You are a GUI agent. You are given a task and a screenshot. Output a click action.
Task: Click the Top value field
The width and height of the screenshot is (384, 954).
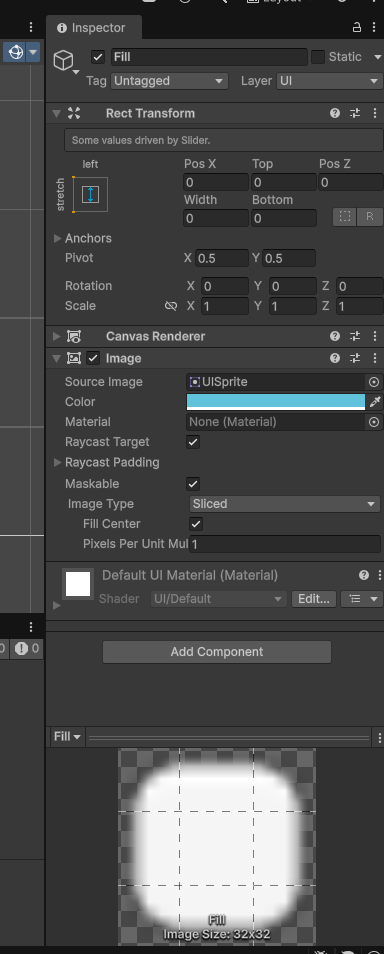(x=284, y=182)
